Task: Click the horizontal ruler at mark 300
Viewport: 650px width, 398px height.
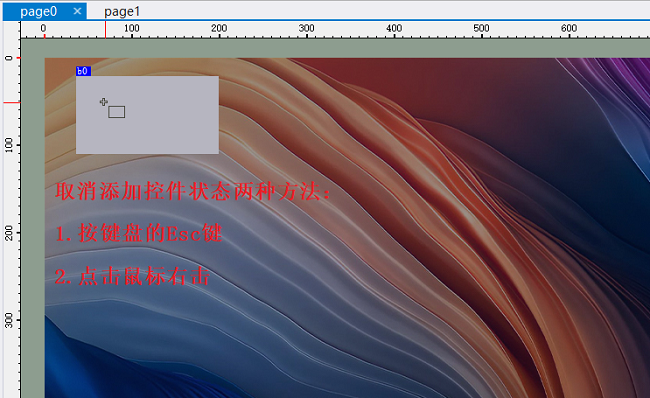Action: [x=306, y=29]
